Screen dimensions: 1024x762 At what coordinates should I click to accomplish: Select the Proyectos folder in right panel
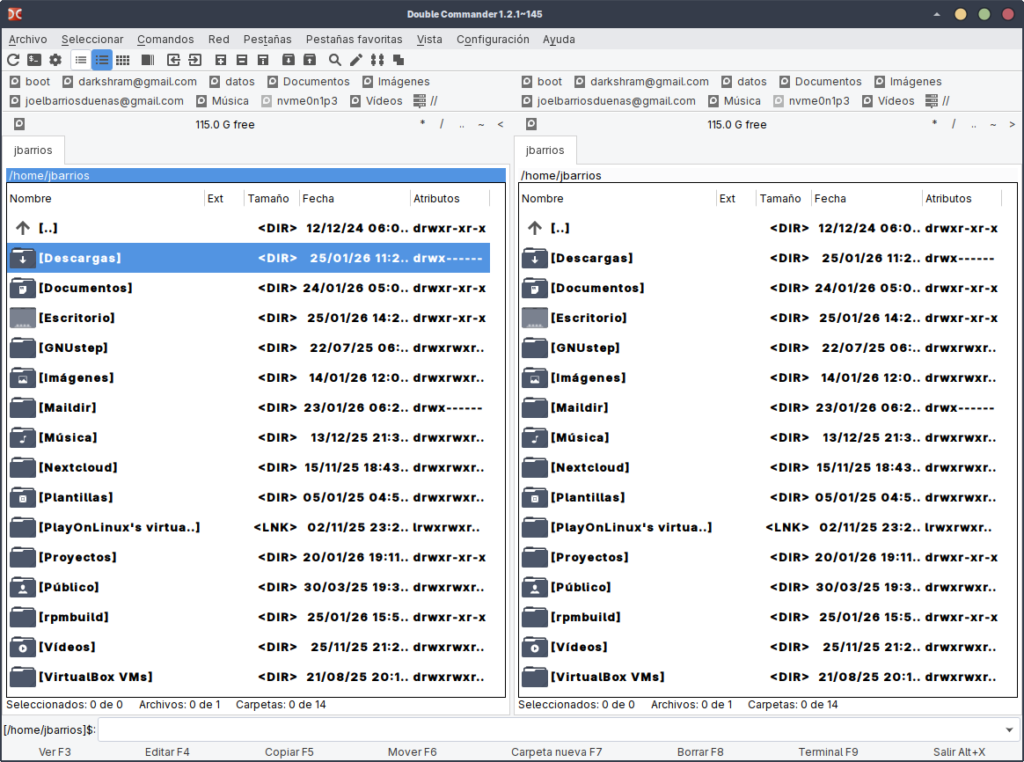click(586, 557)
